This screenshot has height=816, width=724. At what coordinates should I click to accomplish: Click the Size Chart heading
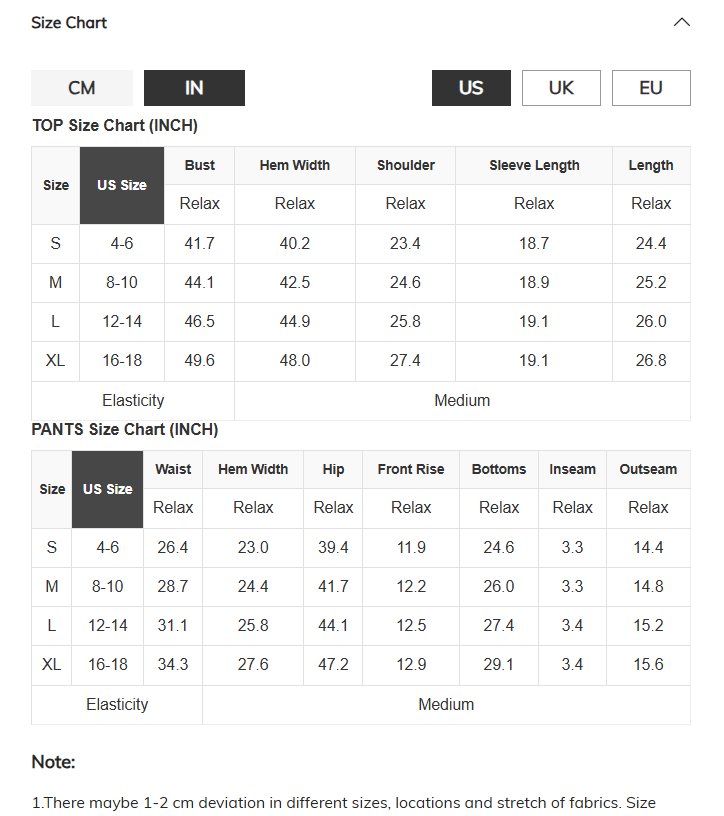pyautogui.click(x=69, y=23)
